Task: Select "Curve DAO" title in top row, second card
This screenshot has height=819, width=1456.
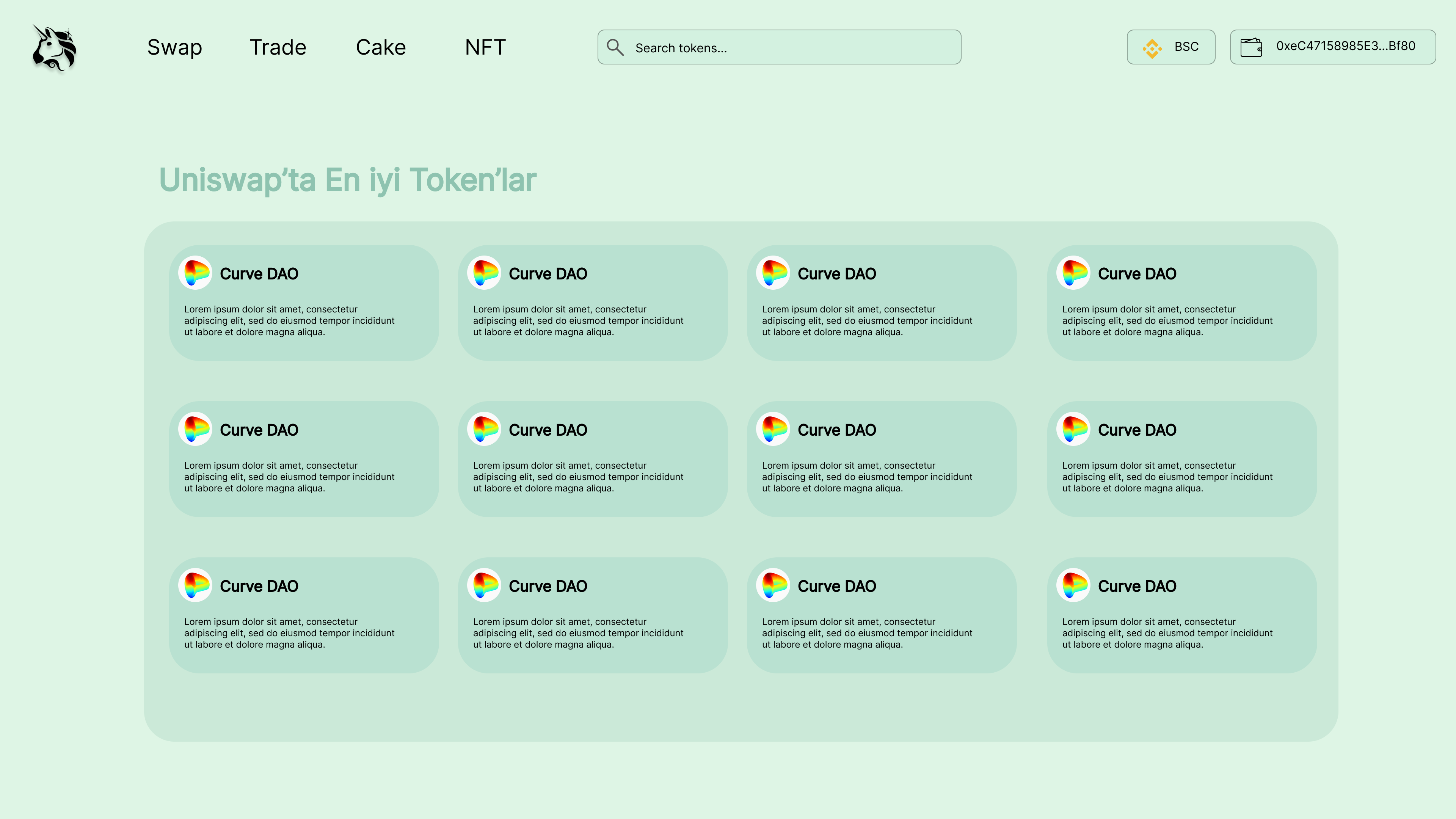Action: tap(548, 274)
